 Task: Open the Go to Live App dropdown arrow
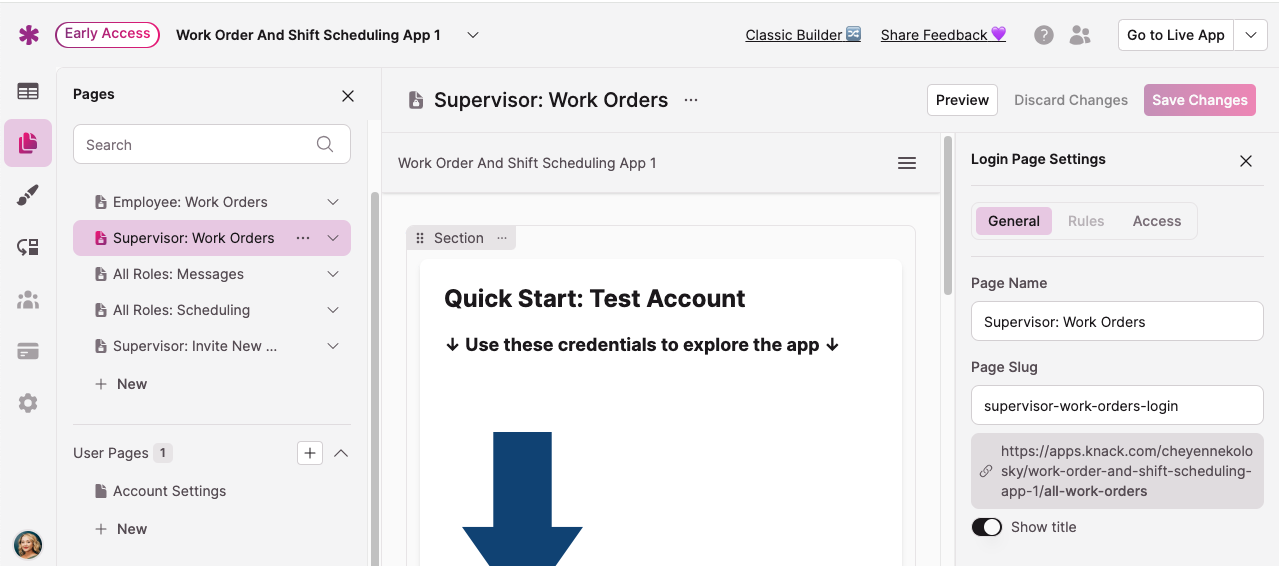1250,35
